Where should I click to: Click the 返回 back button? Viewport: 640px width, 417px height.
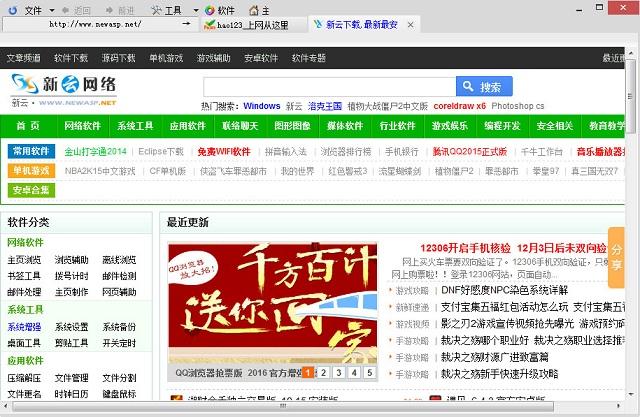pyautogui.click(x=76, y=11)
